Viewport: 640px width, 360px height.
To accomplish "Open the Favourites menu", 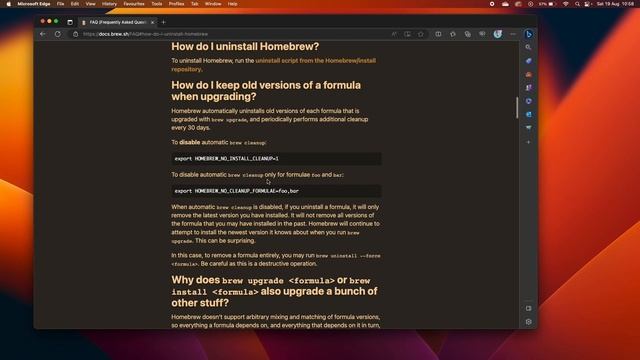I will [x=134, y=4].
